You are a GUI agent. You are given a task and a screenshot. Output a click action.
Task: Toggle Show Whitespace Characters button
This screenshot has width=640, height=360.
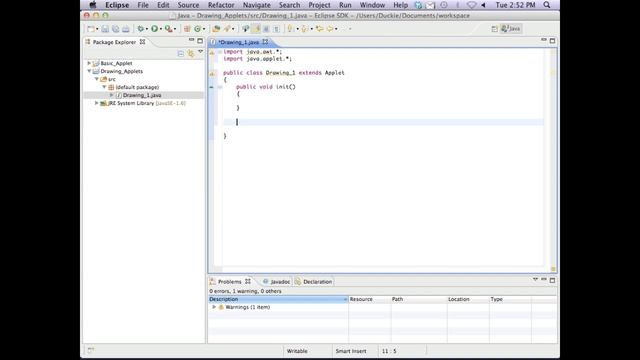click(276, 29)
